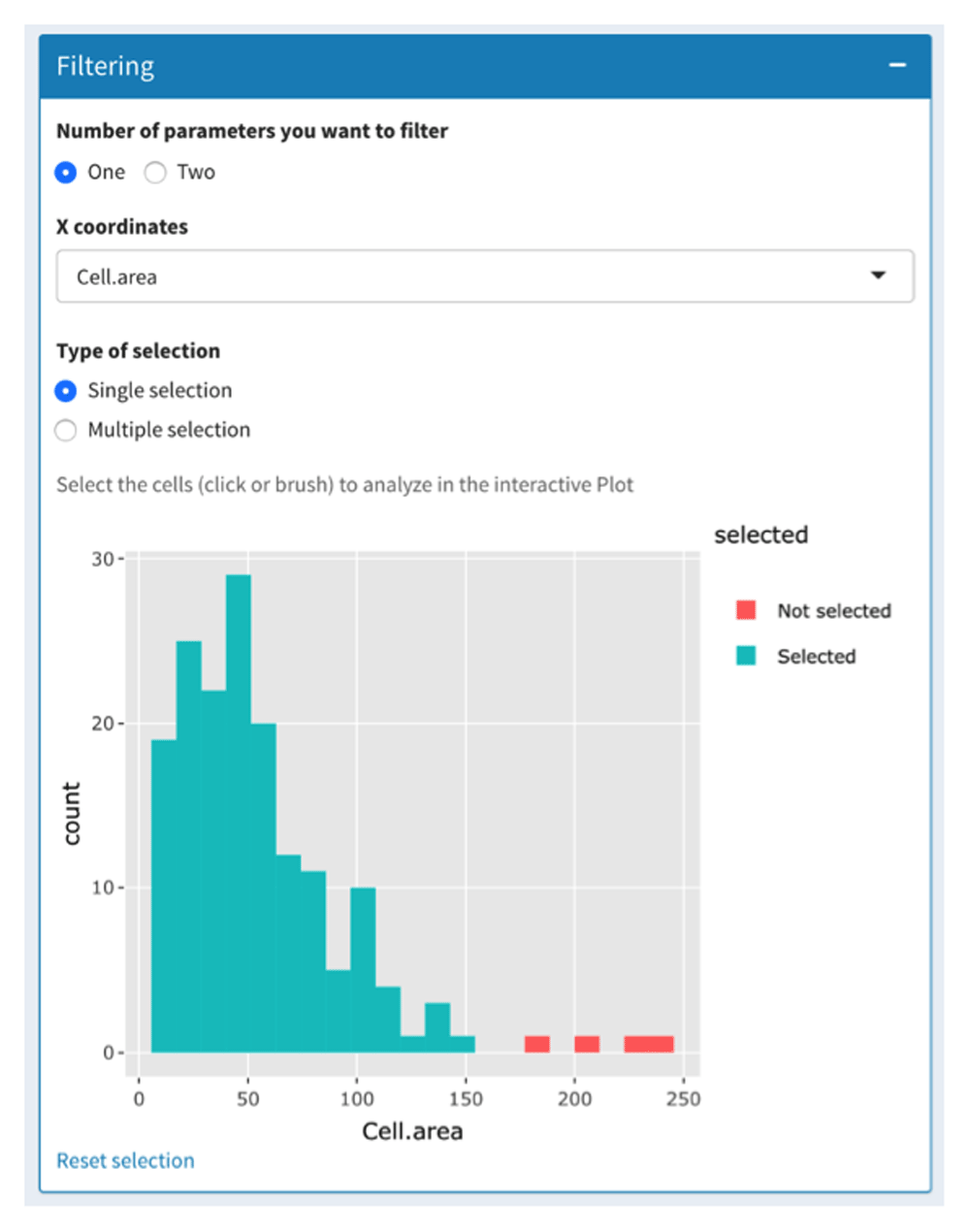Viewport: 970px width, 1232px height.
Task: Click the red Not selected legend swatch
Action: (746, 610)
